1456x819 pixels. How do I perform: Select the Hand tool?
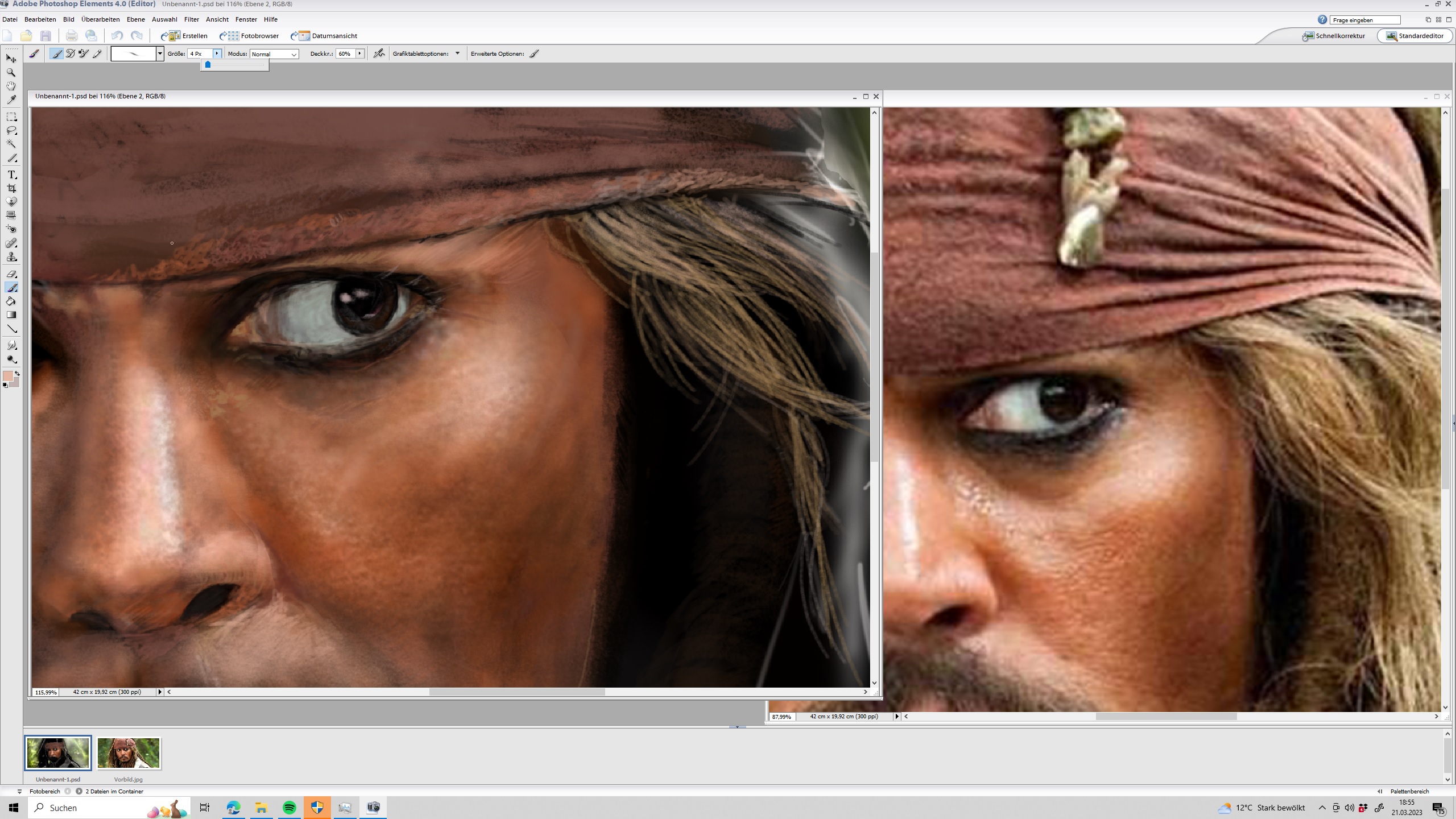coord(11,86)
